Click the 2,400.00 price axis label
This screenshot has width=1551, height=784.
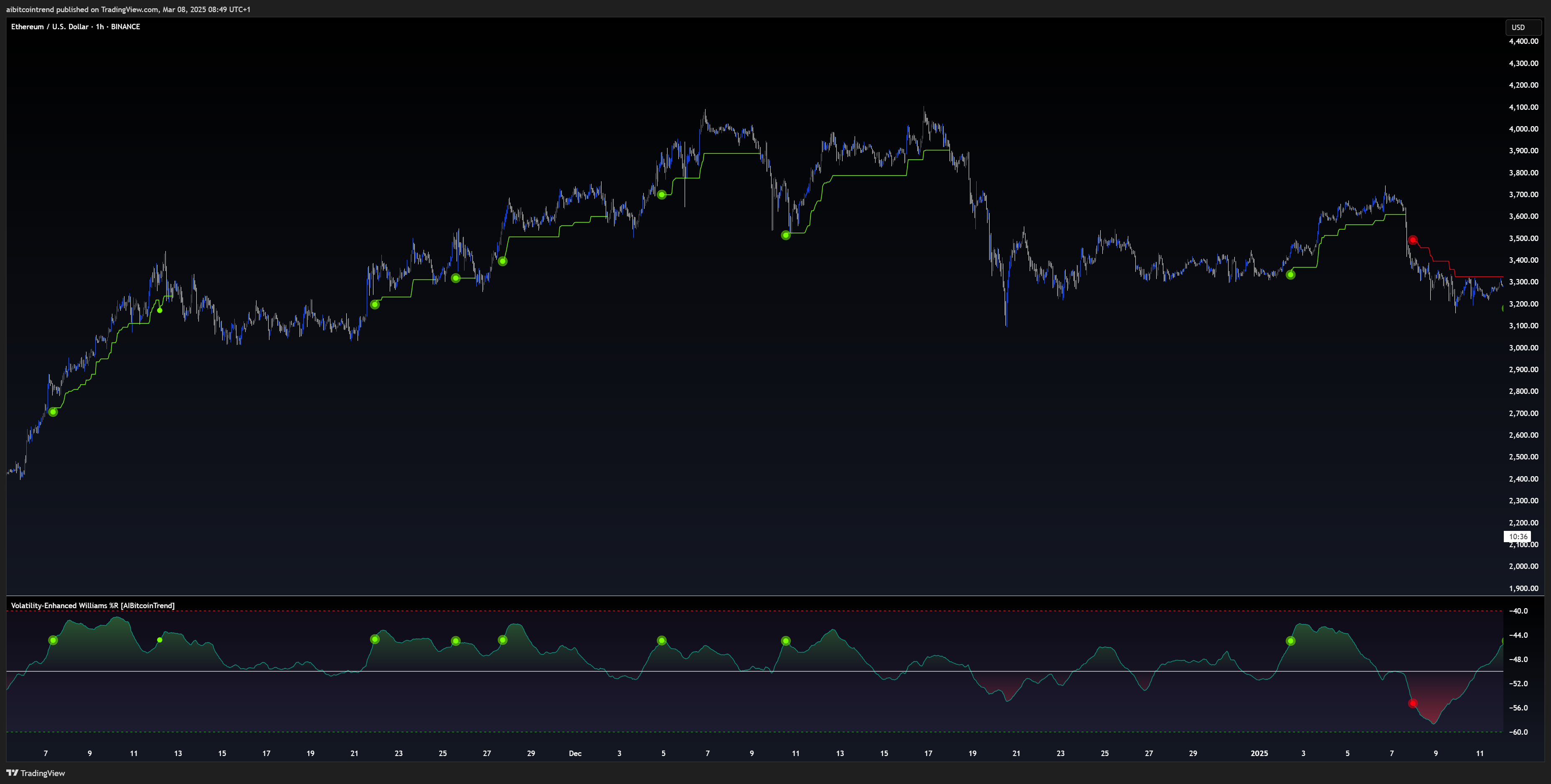pos(1523,479)
